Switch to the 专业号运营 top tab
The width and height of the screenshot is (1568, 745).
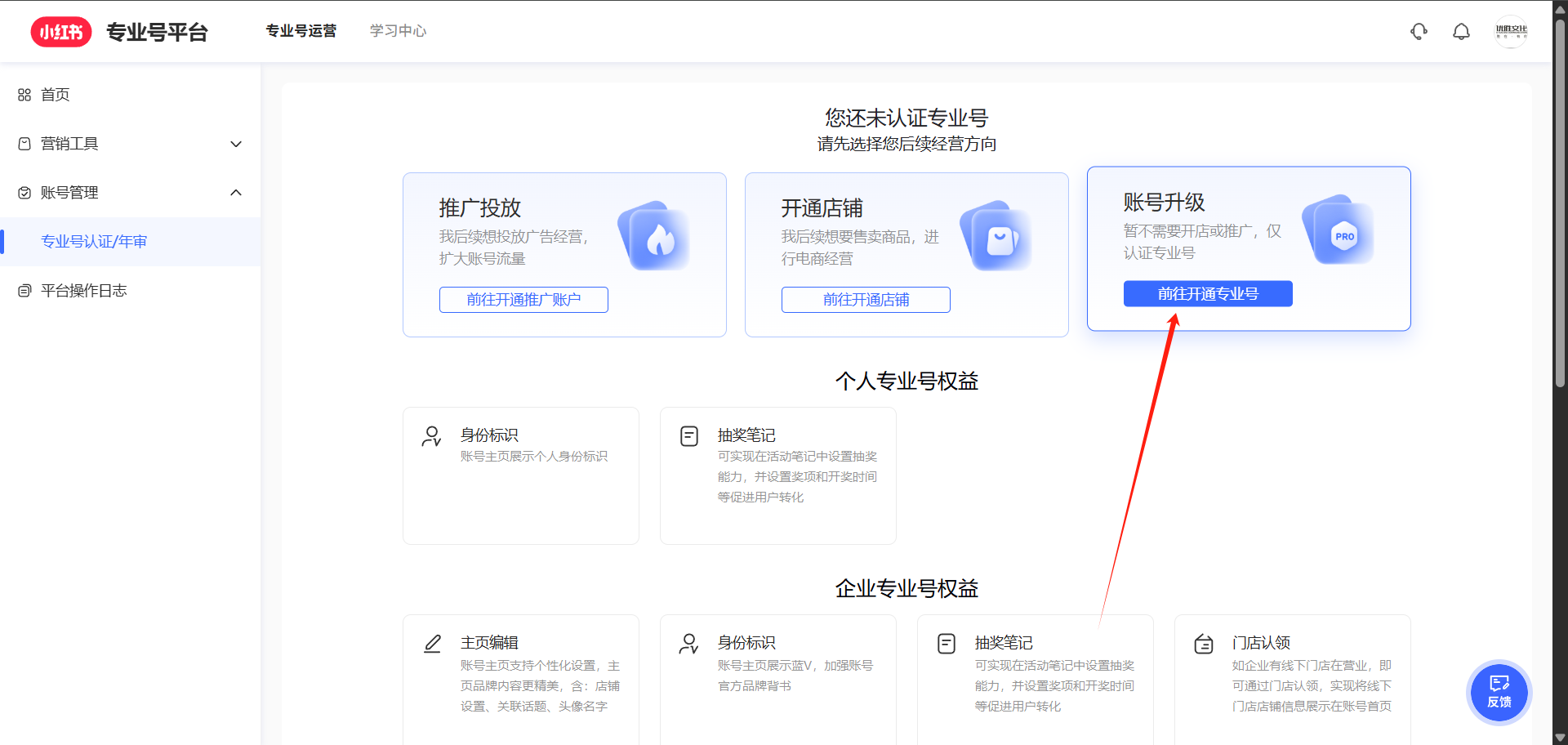click(301, 31)
